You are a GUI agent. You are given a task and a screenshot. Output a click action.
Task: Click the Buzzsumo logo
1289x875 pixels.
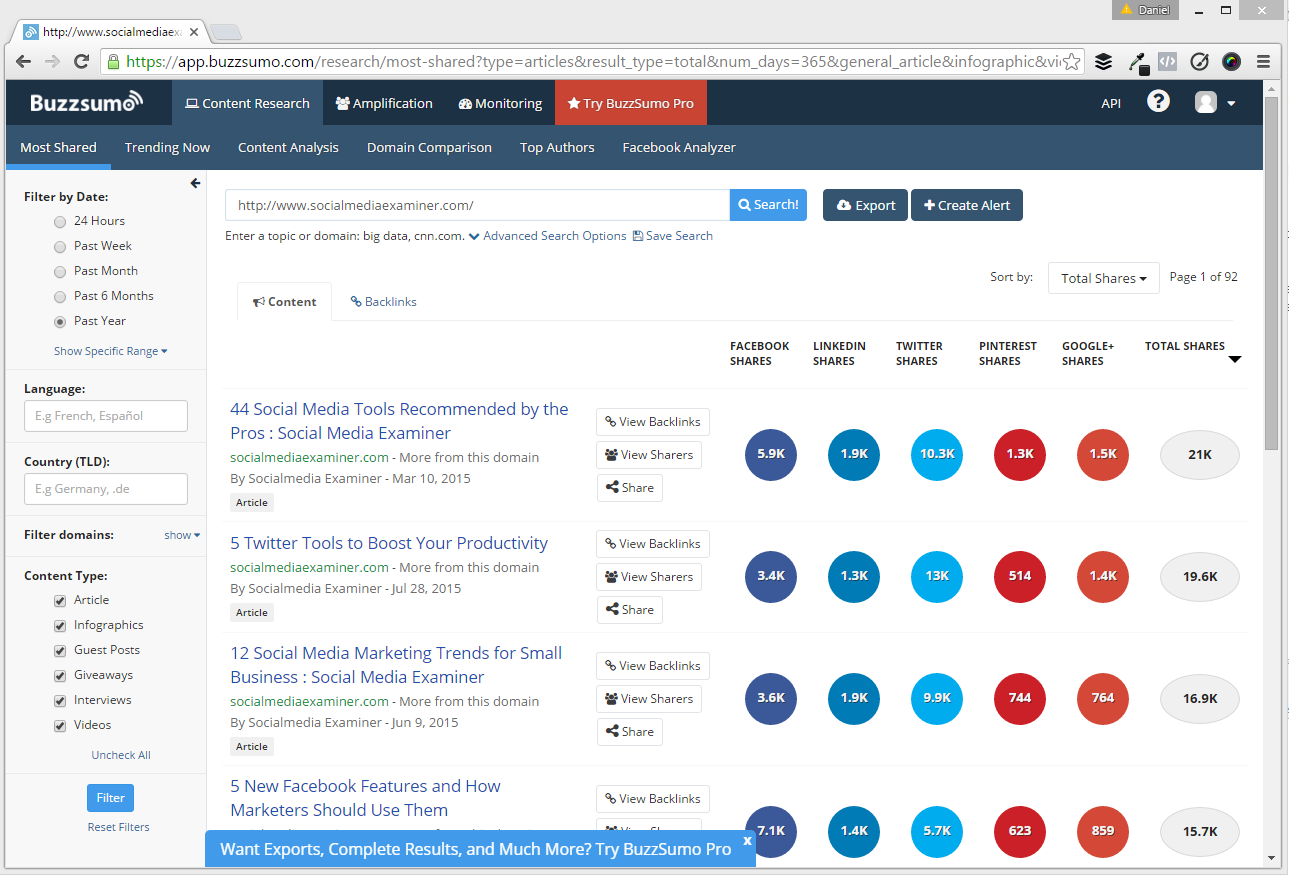[86, 103]
